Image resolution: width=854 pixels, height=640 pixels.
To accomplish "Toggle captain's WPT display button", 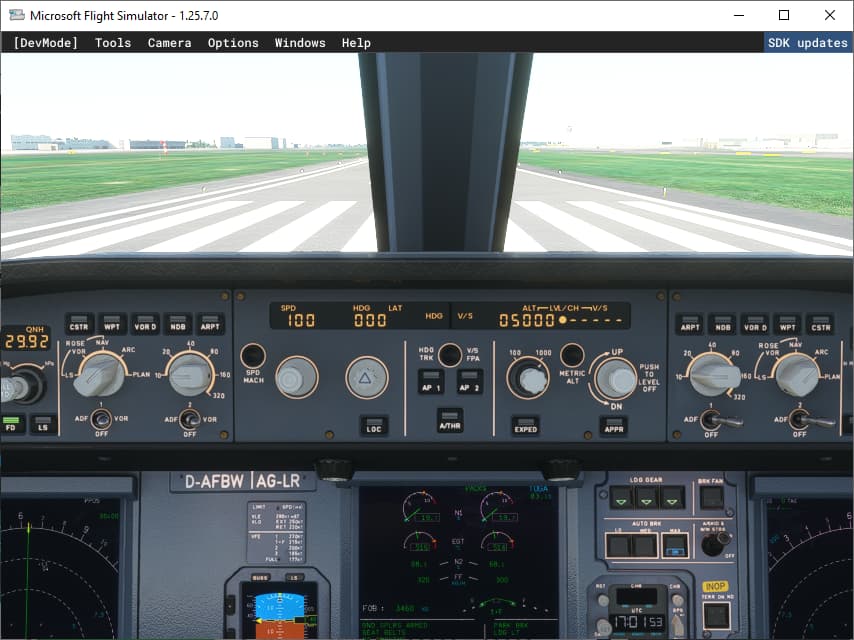I will (x=112, y=323).
